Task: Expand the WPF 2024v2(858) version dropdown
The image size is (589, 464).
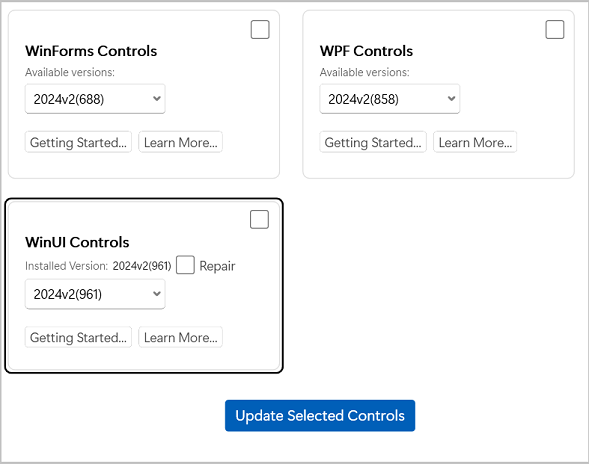Action: pyautogui.click(x=390, y=99)
